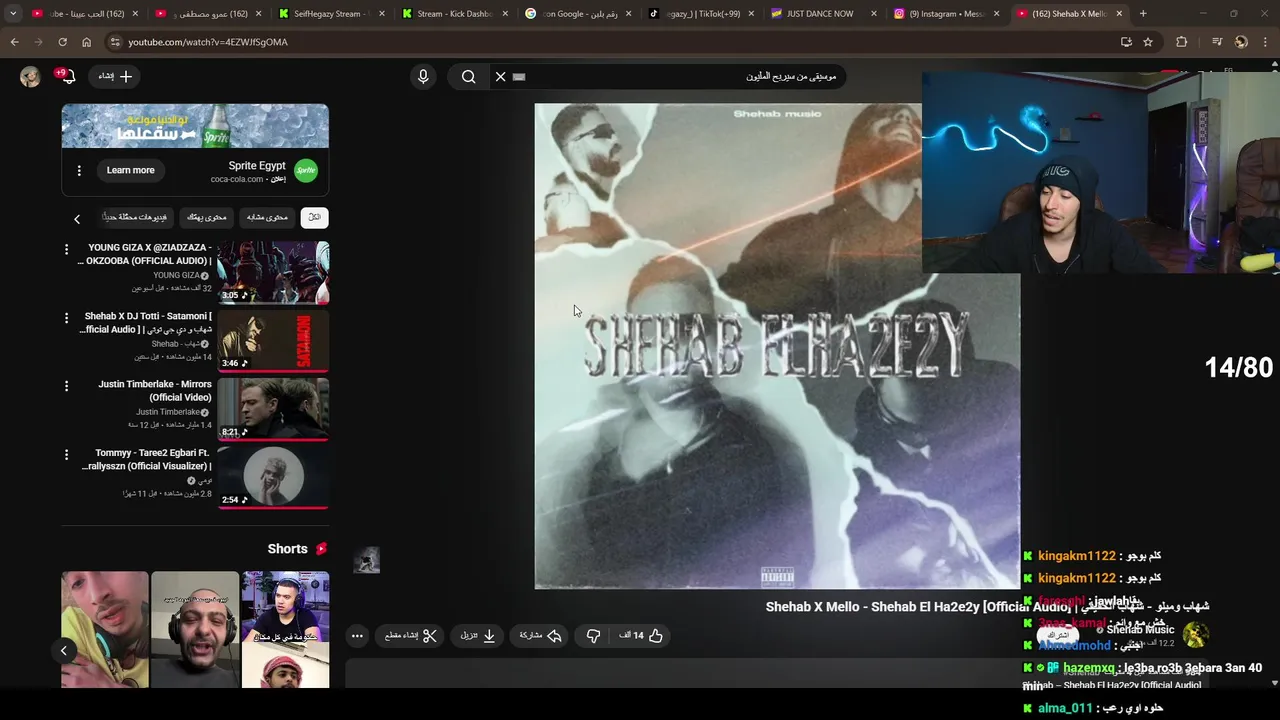Dislike the video with thumbs down
The width and height of the screenshot is (1280, 720).
pyautogui.click(x=593, y=635)
